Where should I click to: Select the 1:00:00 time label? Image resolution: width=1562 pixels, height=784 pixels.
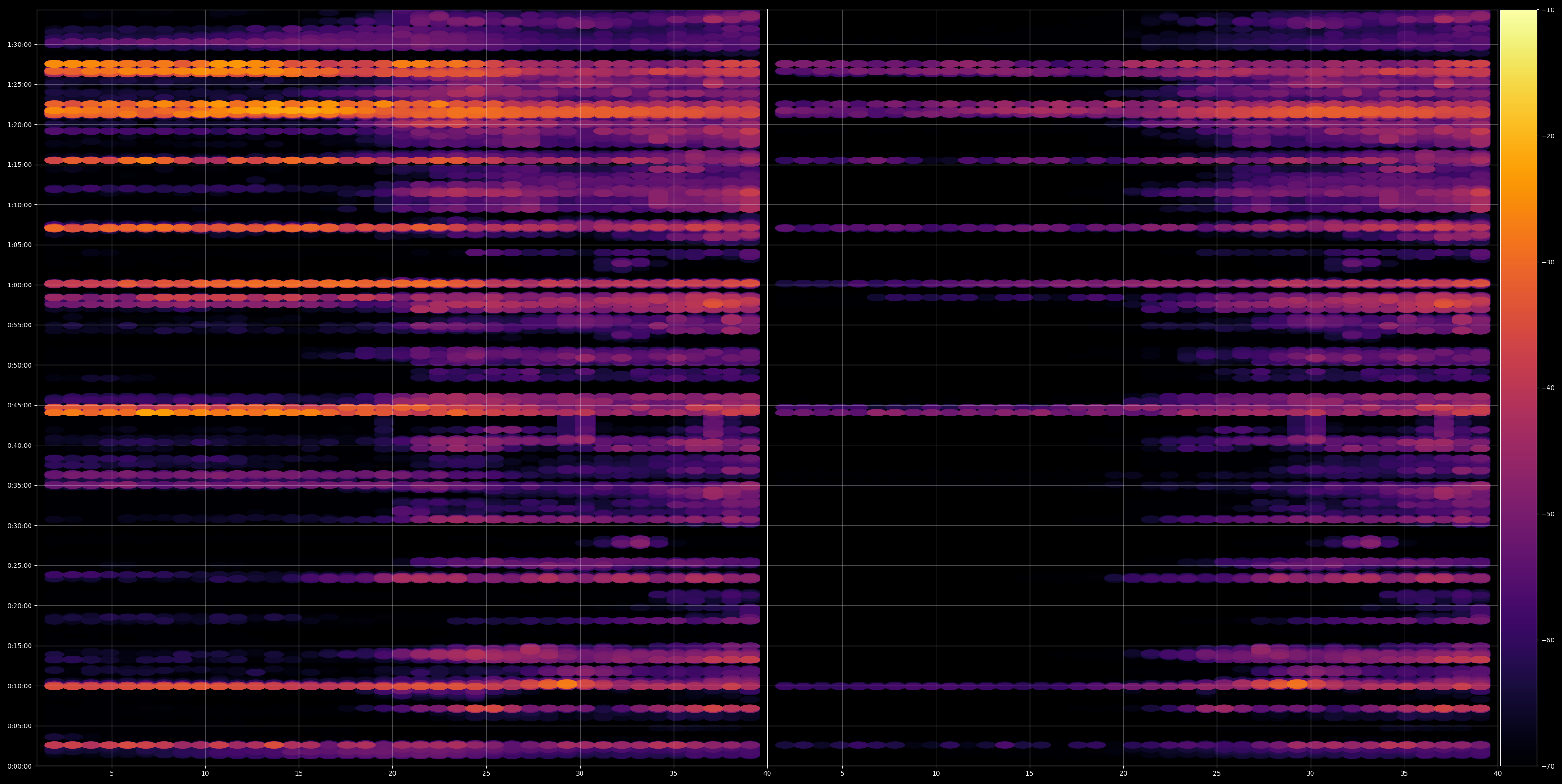[19, 285]
